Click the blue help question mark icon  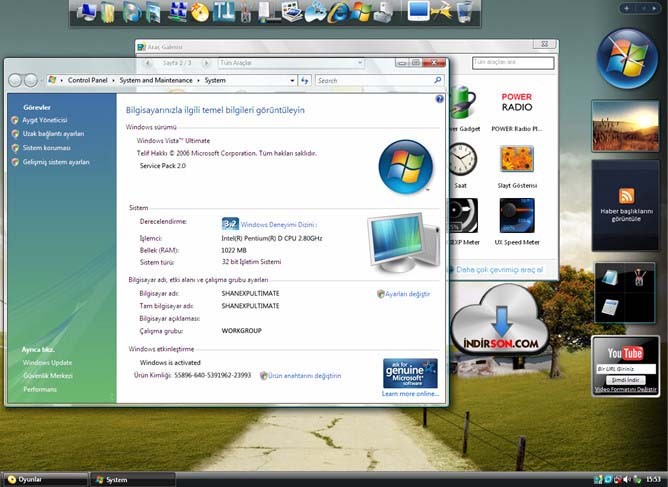[x=440, y=99]
